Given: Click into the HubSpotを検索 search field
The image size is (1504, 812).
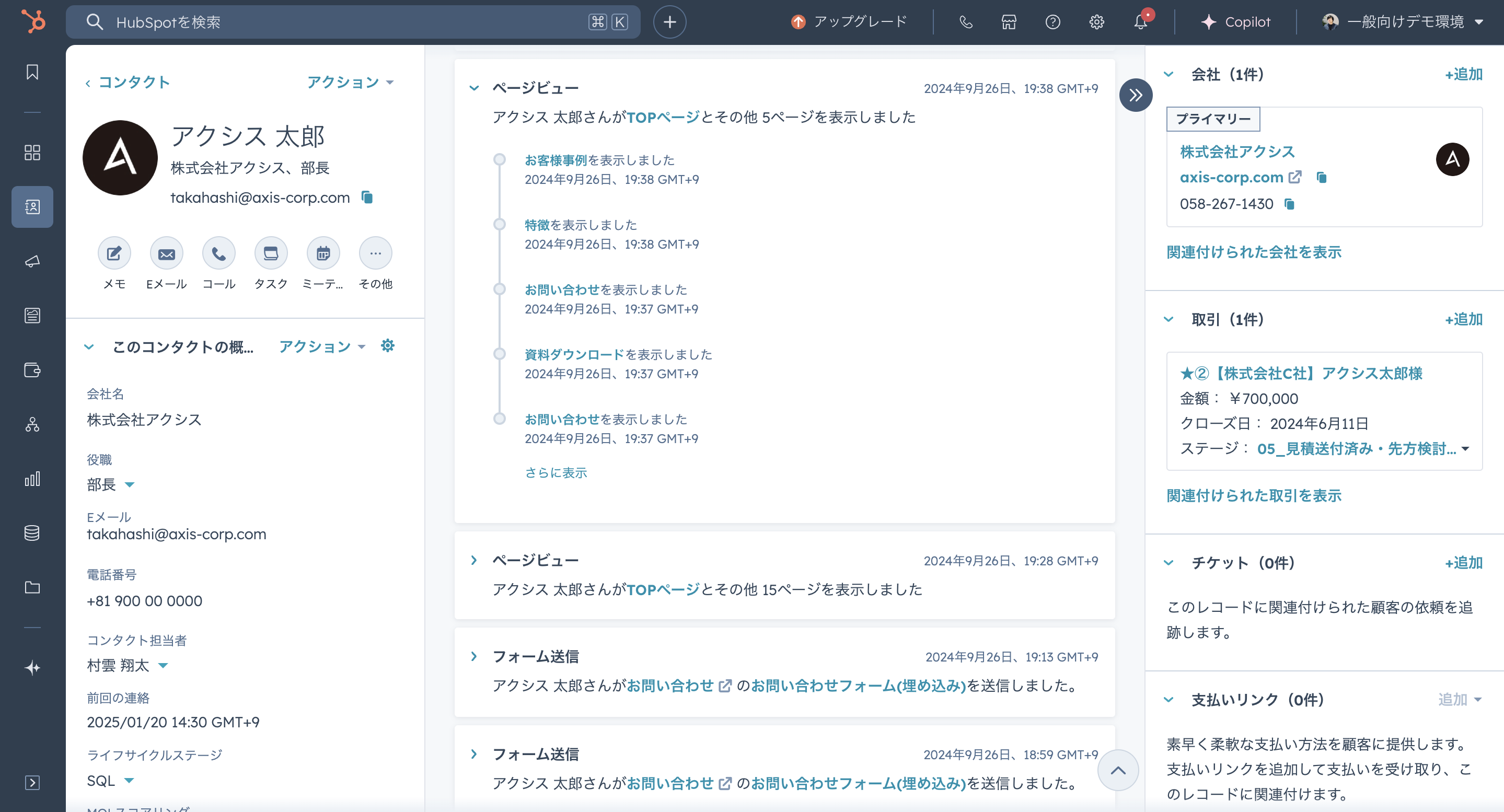Looking at the screenshot, I should click(353, 22).
